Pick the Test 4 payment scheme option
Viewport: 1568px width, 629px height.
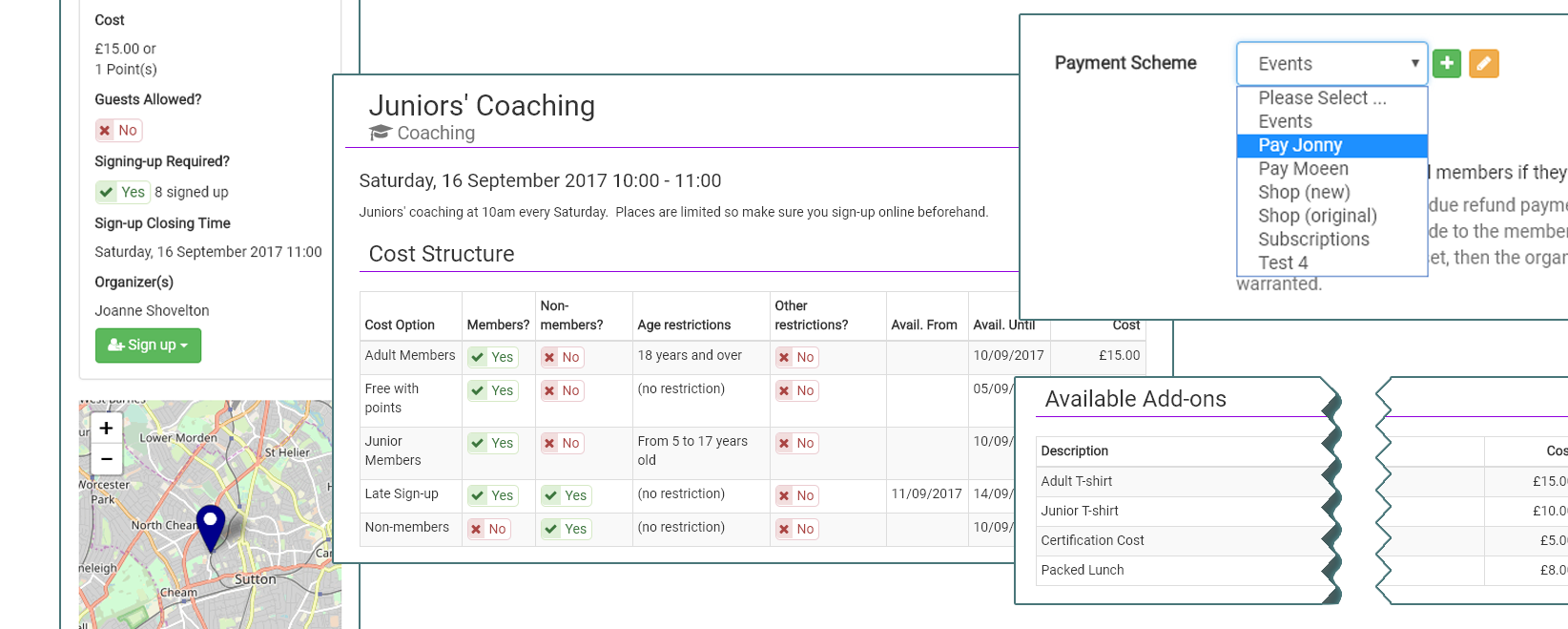click(x=1283, y=262)
